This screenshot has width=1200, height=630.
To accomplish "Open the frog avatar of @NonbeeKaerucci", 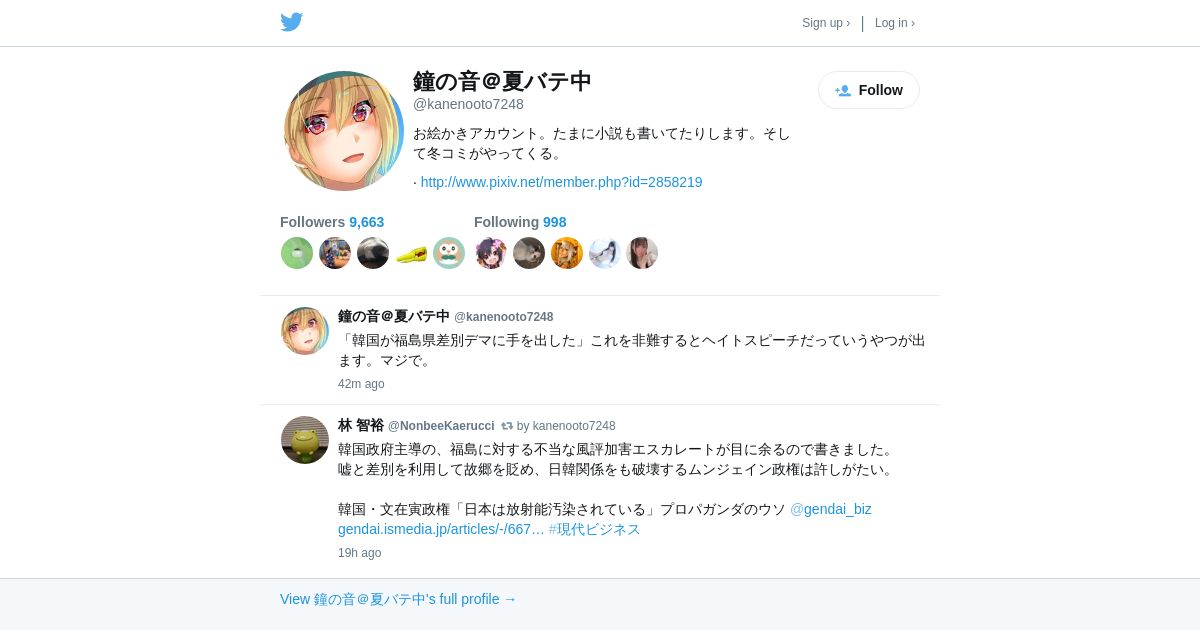I will coord(305,440).
